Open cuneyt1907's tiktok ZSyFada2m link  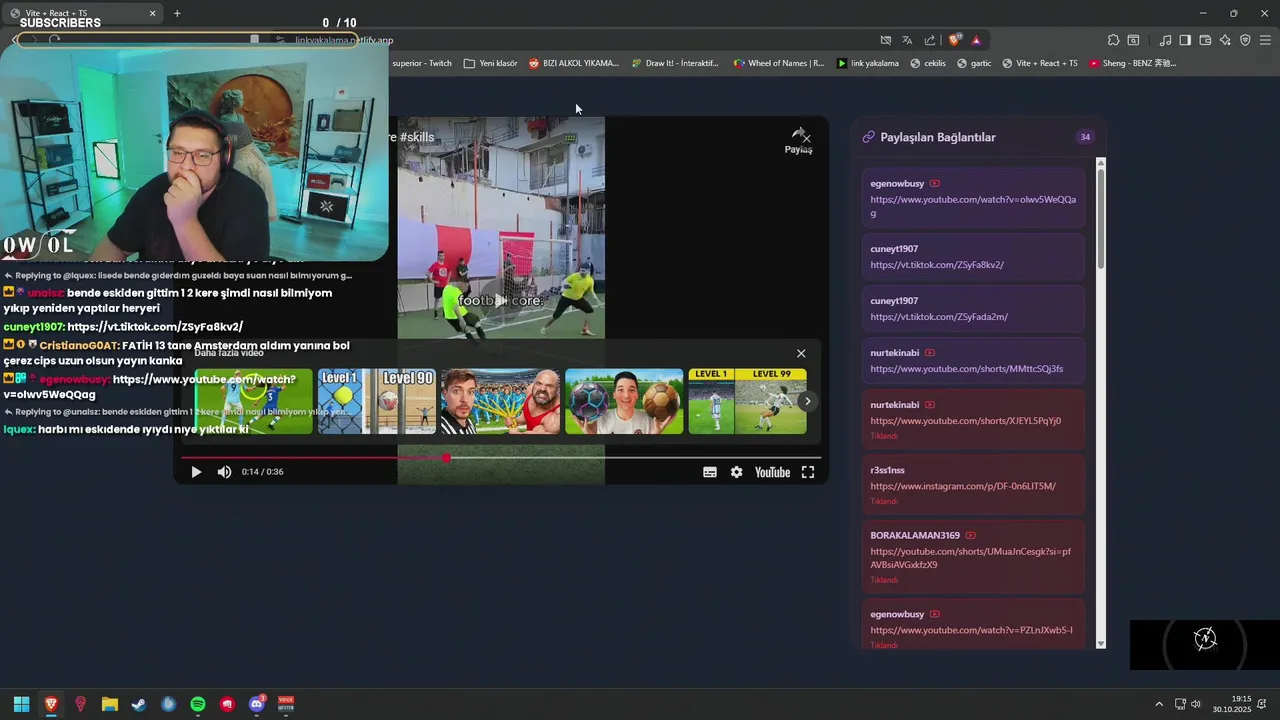click(x=939, y=317)
